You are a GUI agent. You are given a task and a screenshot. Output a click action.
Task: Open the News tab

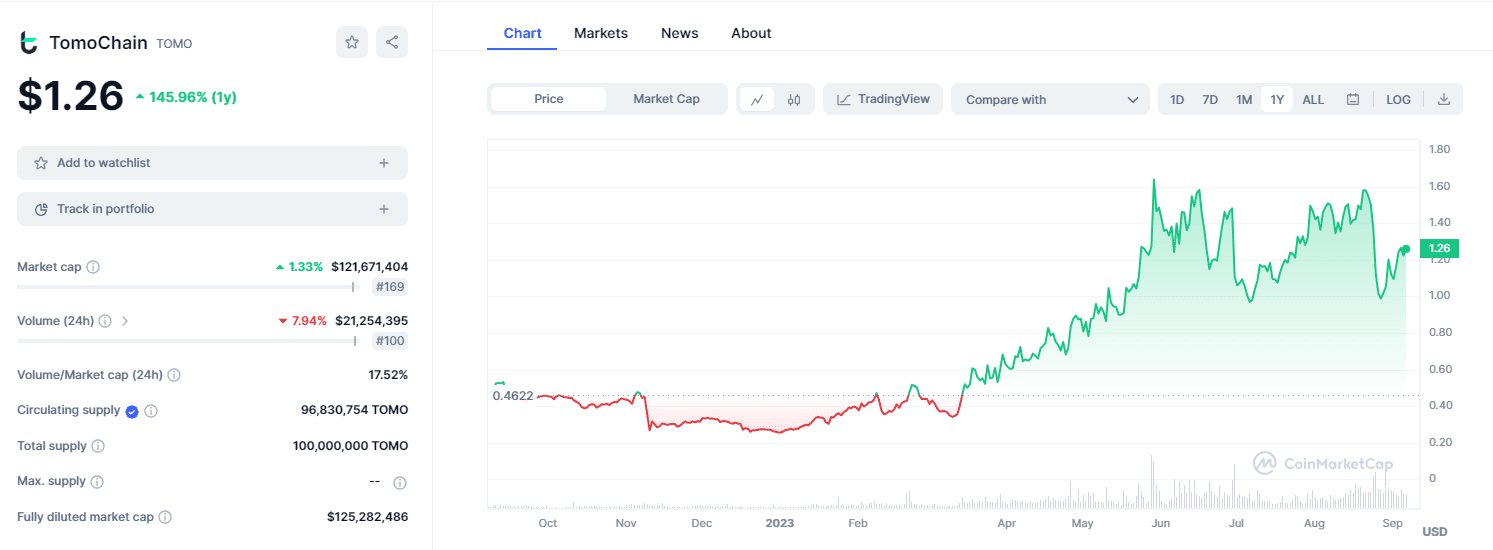pos(680,33)
